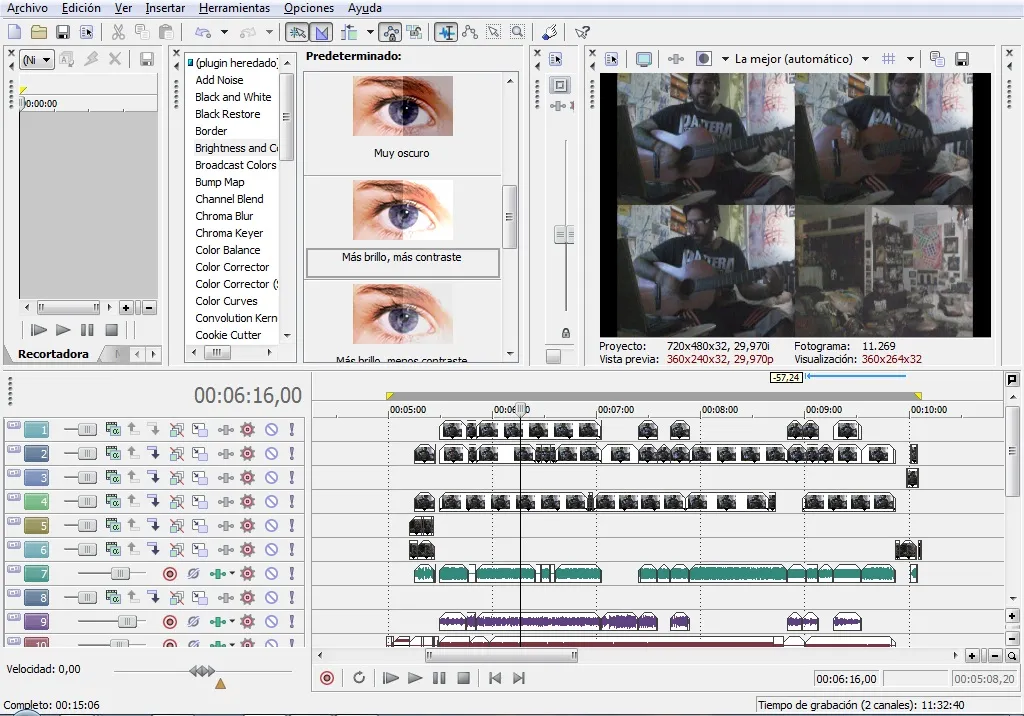The height and width of the screenshot is (716, 1024).
Task: Click the zoom tool magnifier in timeline corner
Action: pos(1012,656)
